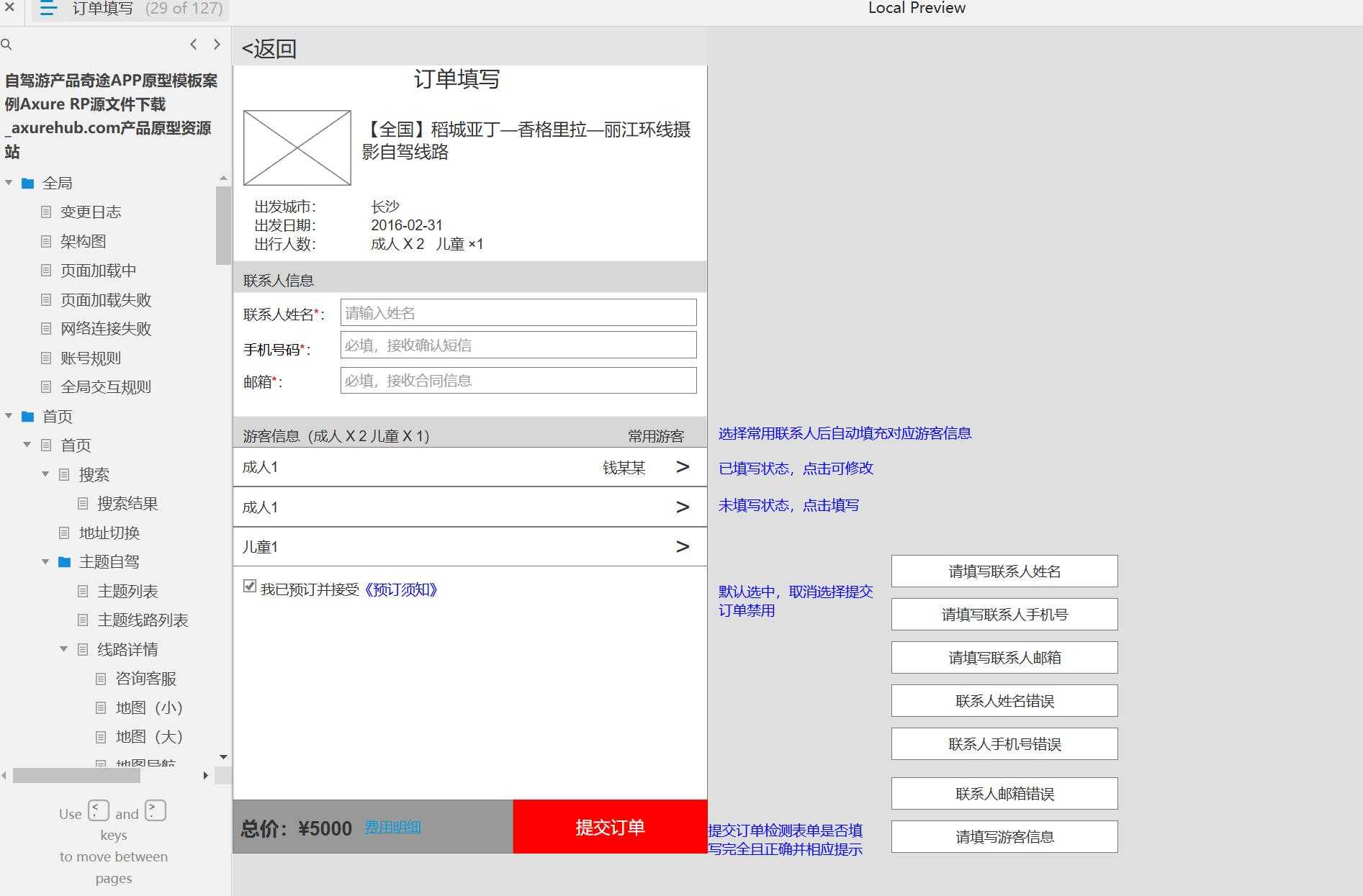
Task: Go to previous page arrow in sidebar
Action: click(x=194, y=45)
